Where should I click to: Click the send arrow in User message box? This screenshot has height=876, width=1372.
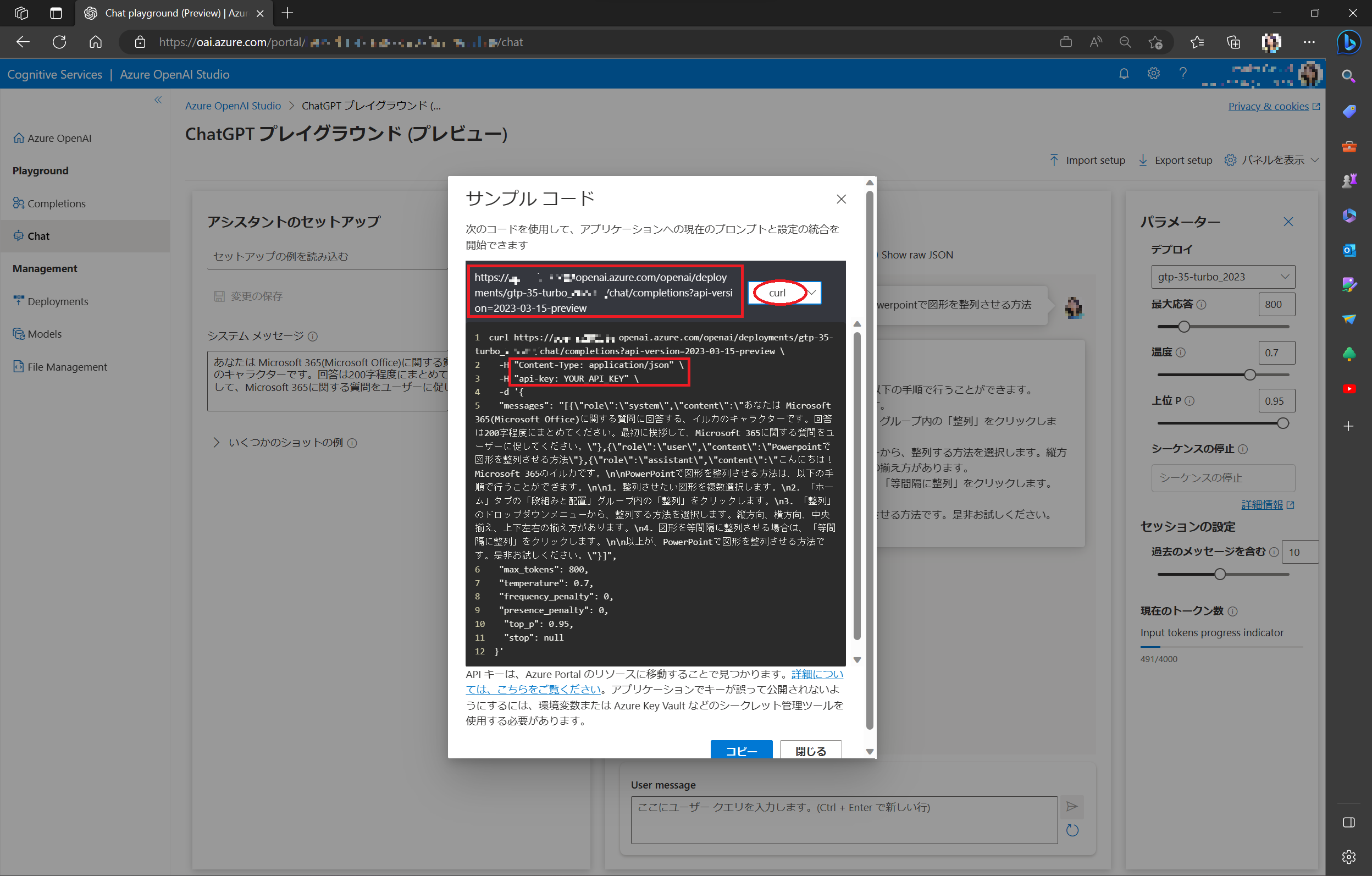1072,807
